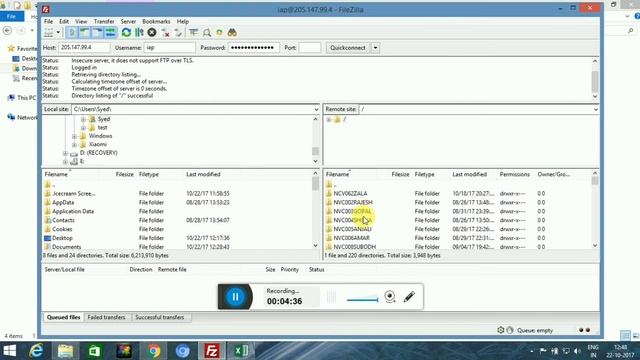Cancel the current operation icon
Image resolution: width=640 pixels, height=360 pixels.
coord(152,32)
